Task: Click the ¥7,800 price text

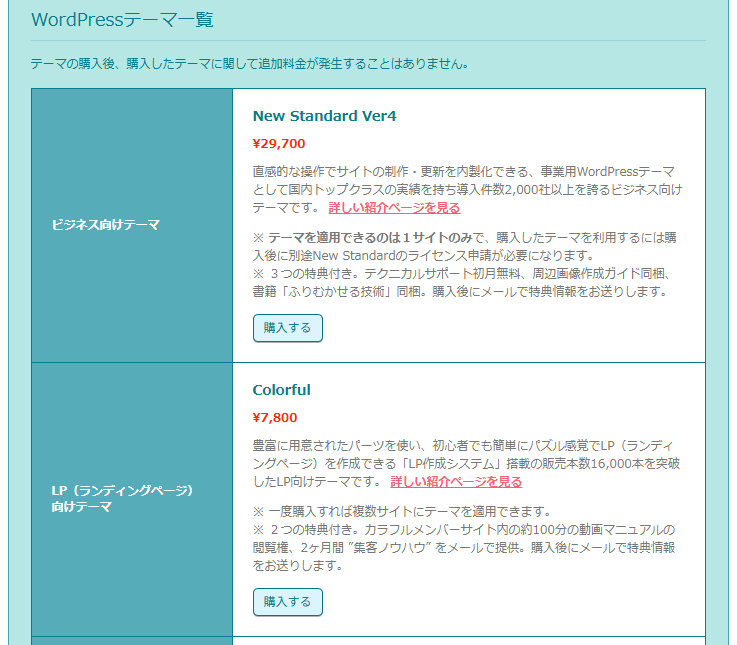Action: (275, 417)
